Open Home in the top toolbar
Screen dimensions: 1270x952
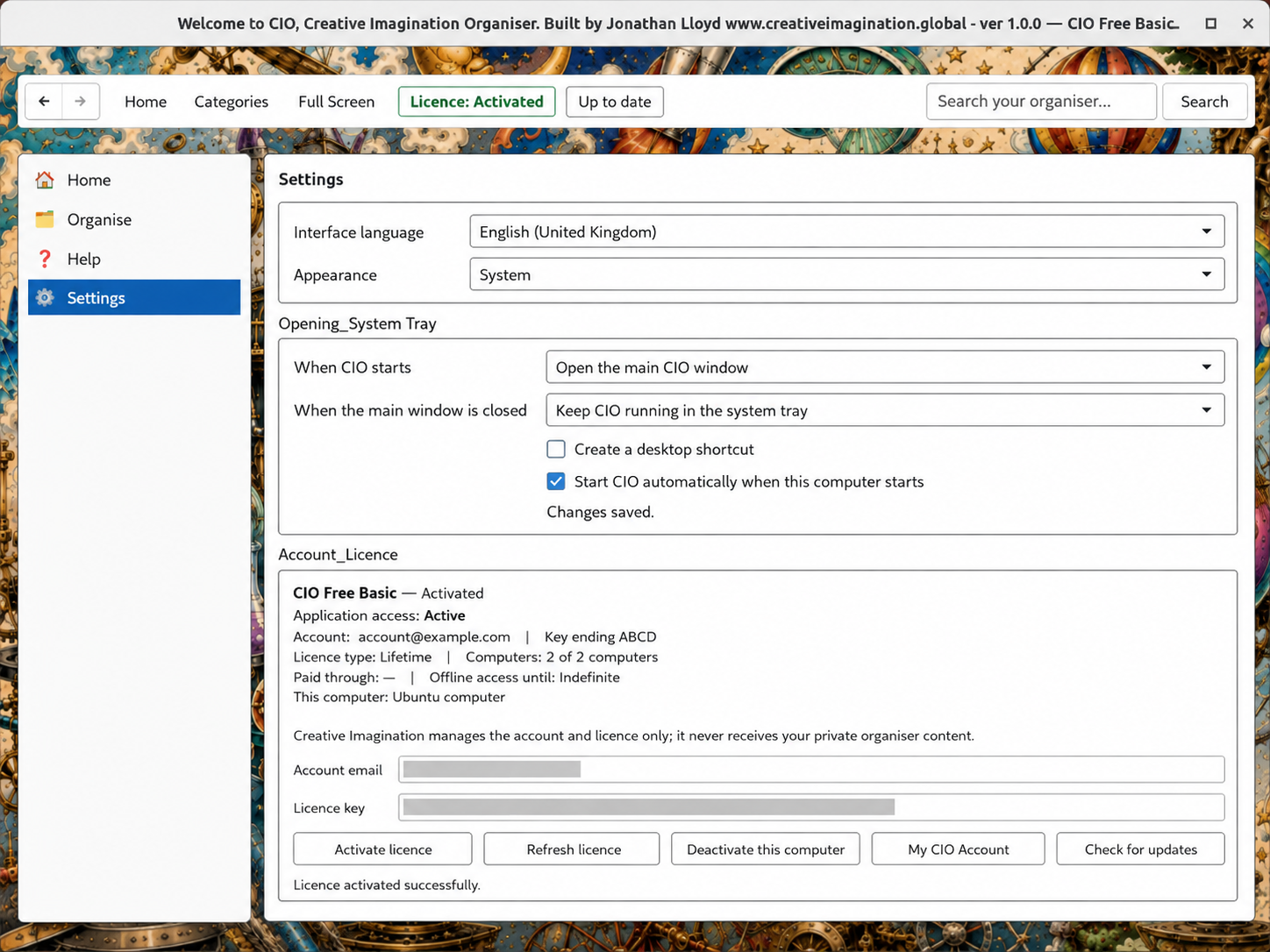pos(146,102)
